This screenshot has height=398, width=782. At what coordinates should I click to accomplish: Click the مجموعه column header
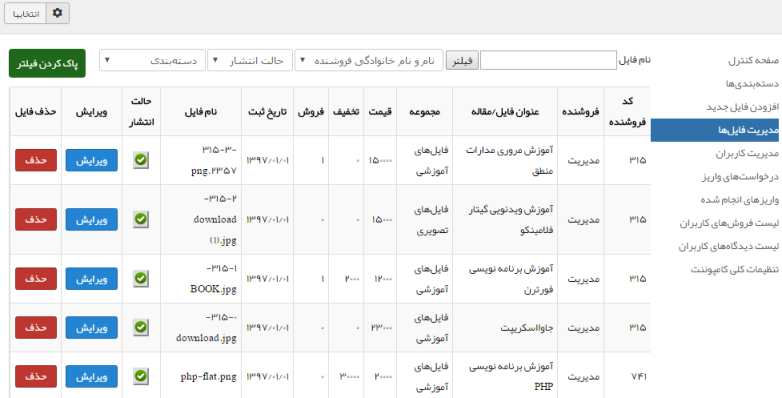(424, 112)
